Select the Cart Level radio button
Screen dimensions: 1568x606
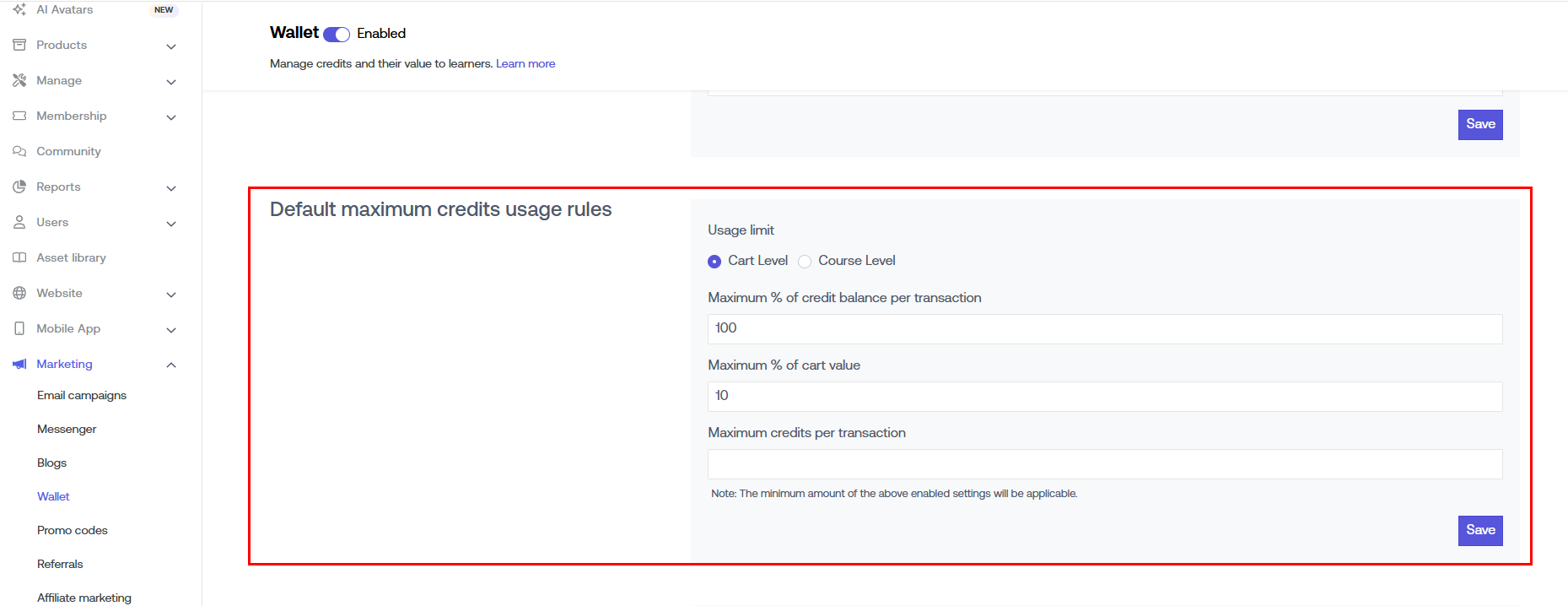click(x=714, y=262)
